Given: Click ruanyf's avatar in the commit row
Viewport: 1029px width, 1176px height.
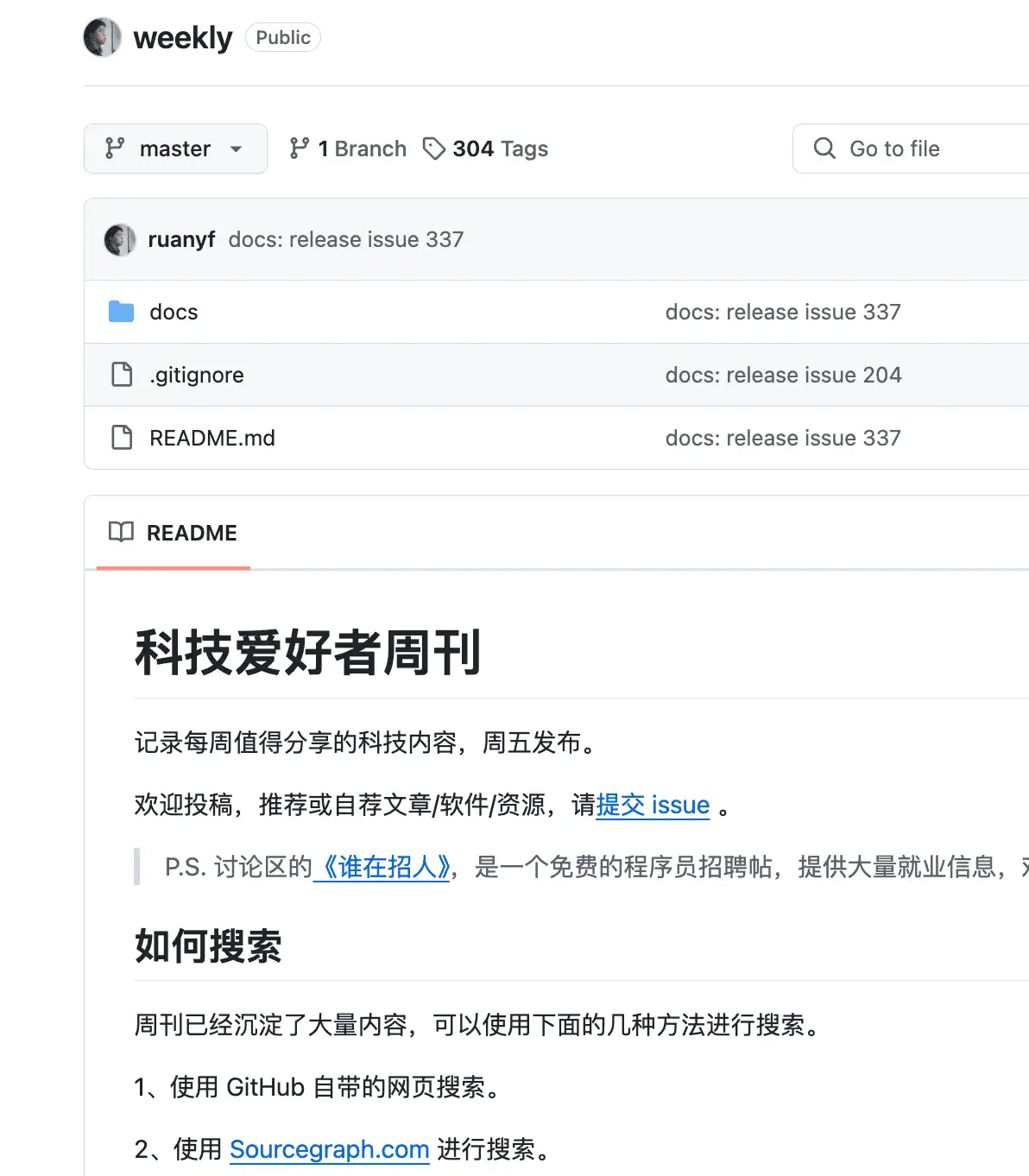Looking at the screenshot, I should [x=120, y=239].
